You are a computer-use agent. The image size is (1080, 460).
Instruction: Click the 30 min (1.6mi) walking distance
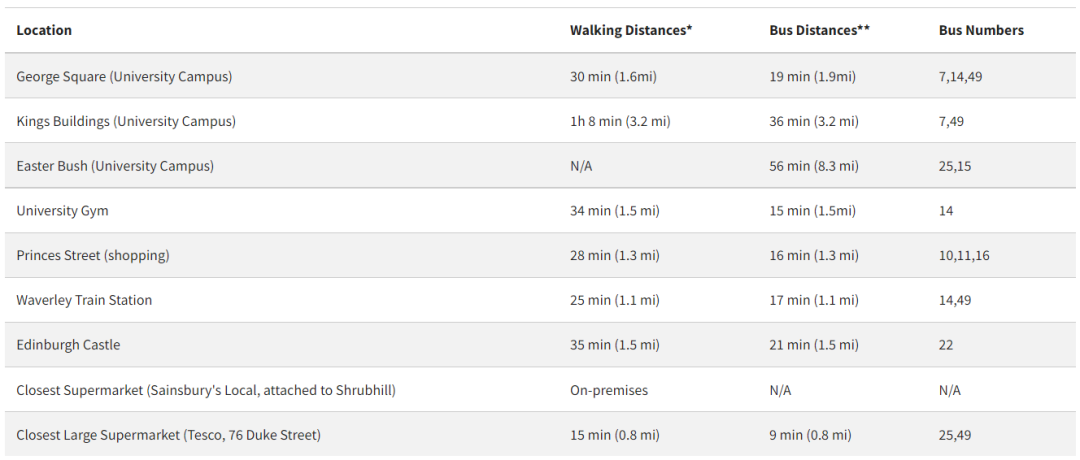[613, 76]
